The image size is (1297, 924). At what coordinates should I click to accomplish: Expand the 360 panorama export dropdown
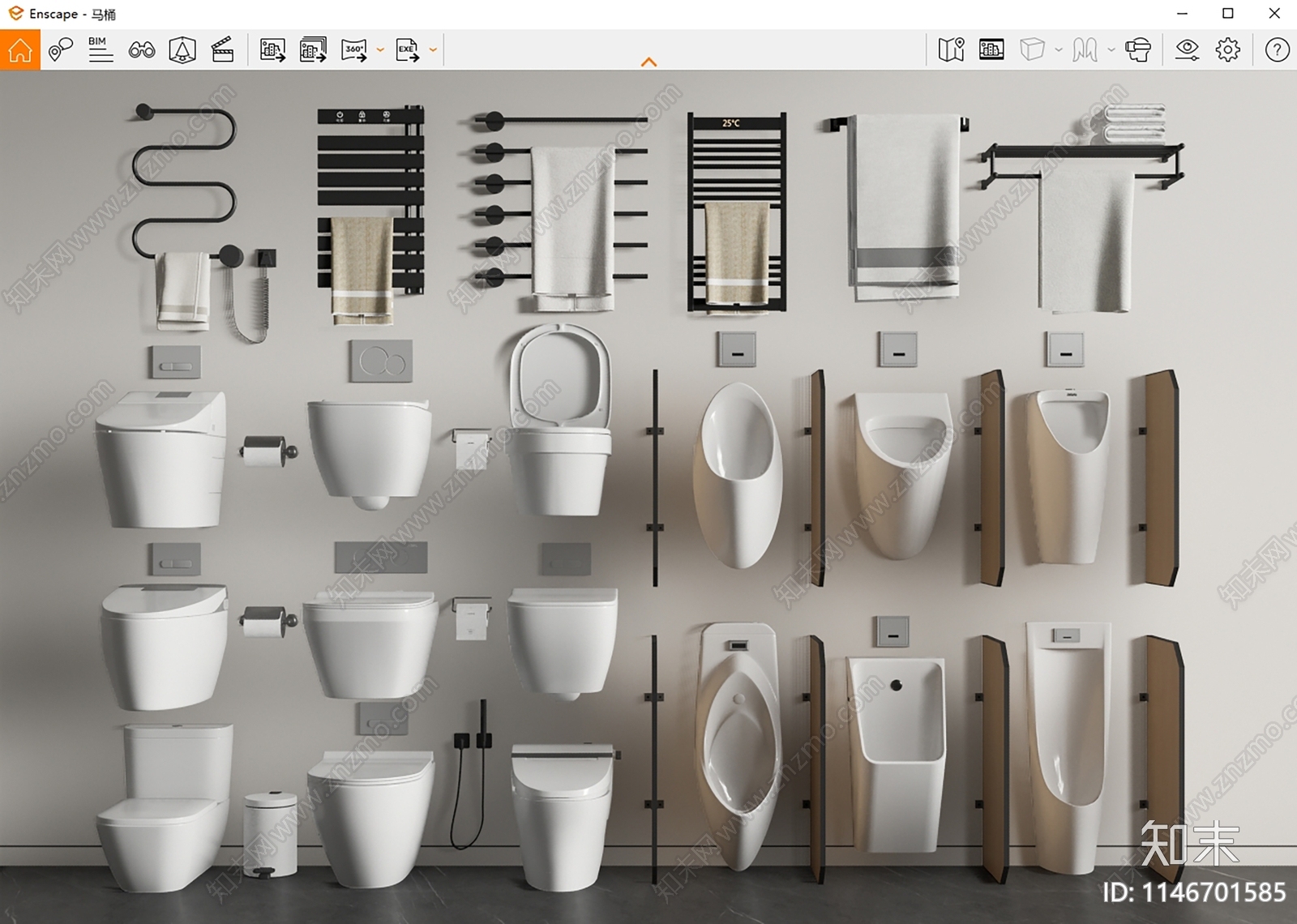point(380,50)
